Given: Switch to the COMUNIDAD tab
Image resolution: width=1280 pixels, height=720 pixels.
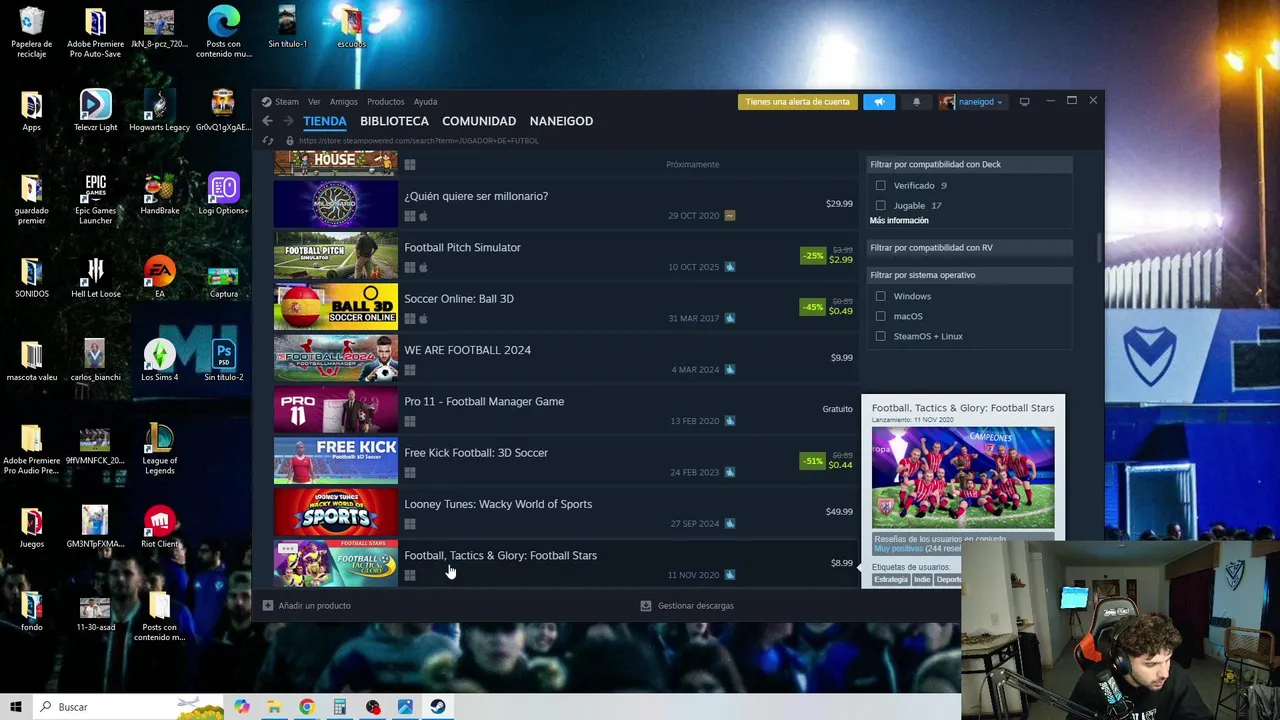Looking at the screenshot, I should click(x=479, y=121).
